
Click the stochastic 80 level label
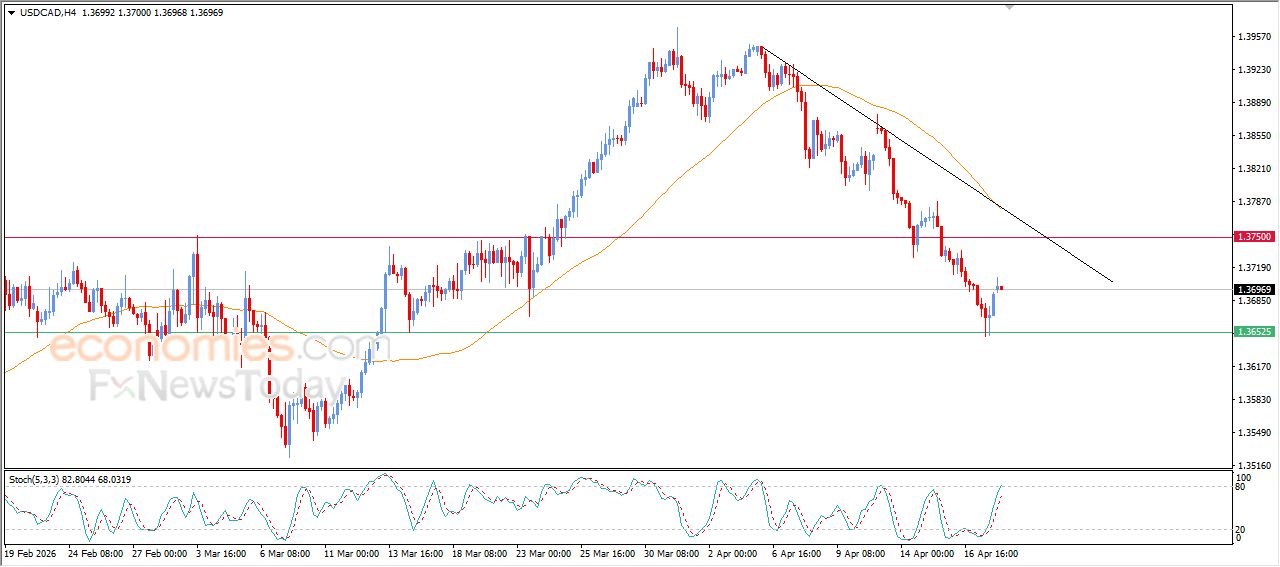coord(1238,487)
